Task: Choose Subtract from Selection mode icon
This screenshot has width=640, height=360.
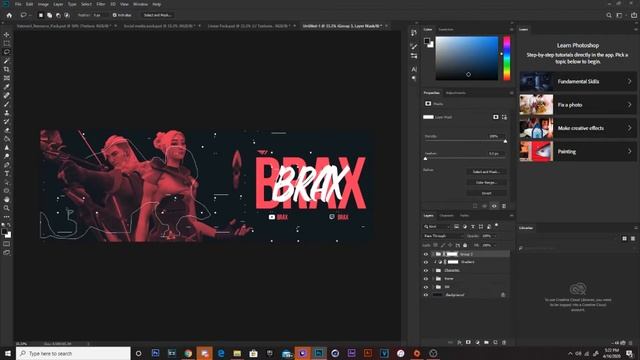Action: [x=58, y=15]
